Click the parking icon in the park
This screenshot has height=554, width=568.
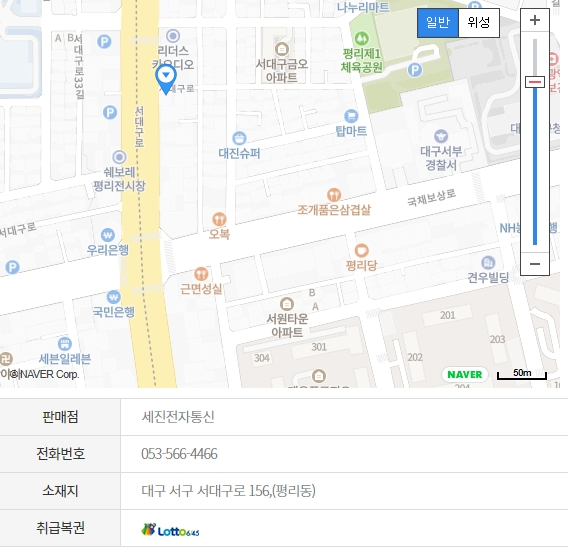tap(415, 70)
